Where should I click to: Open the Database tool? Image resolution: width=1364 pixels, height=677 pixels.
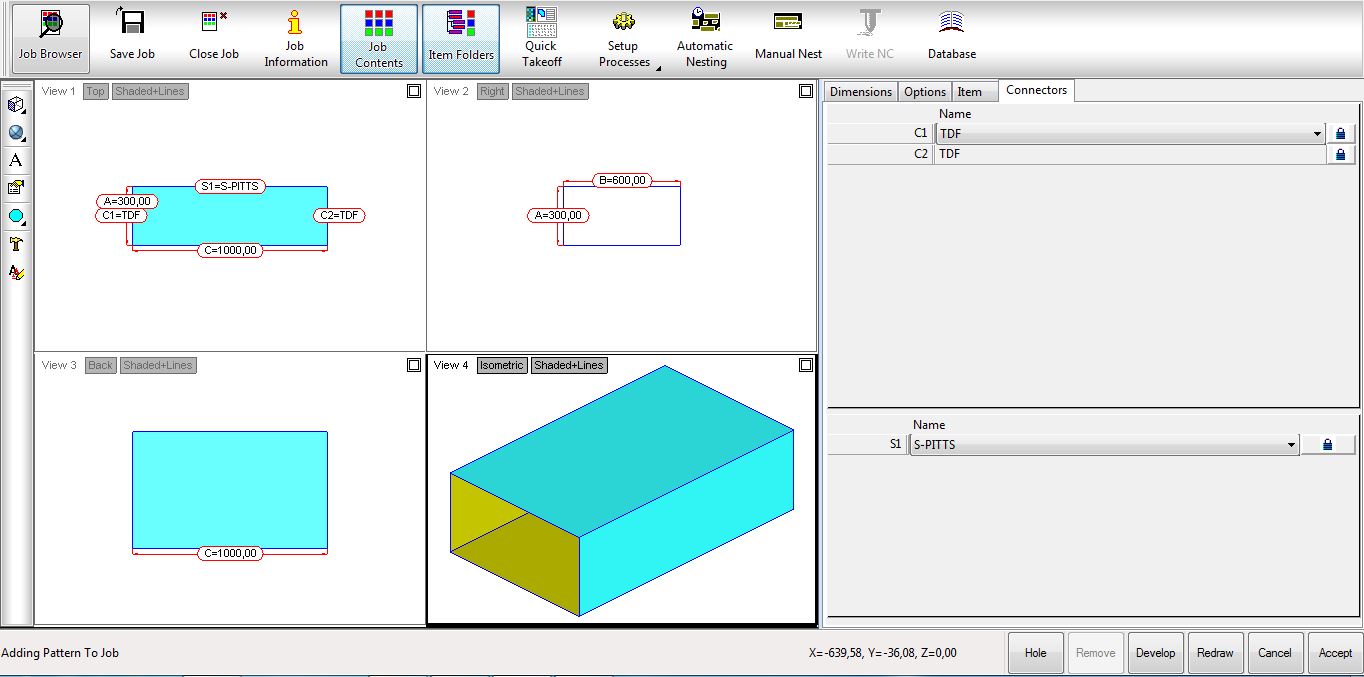click(951, 38)
